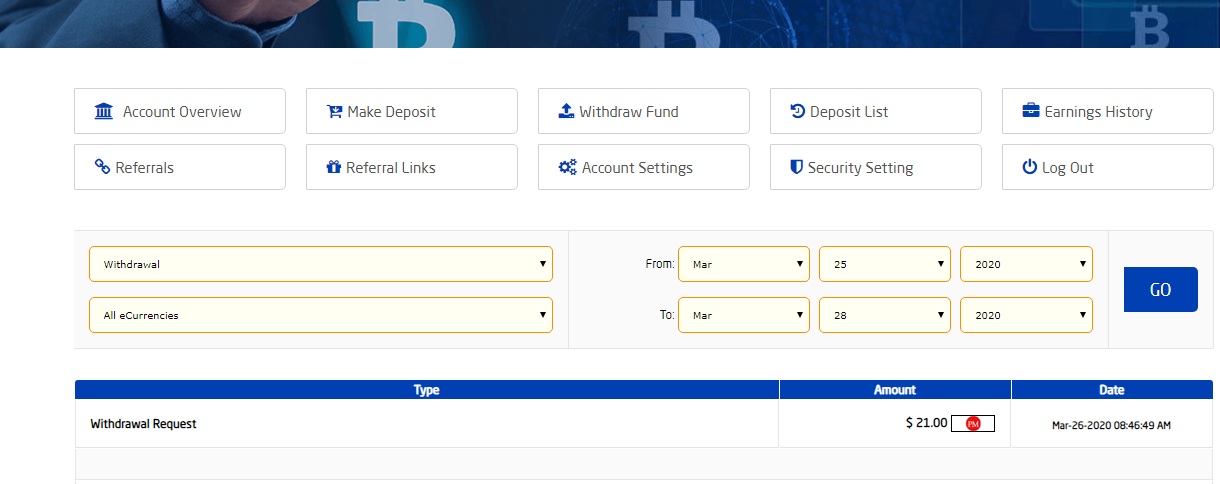Click the cart icon beside Make Deposit
This screenshot has width=1220, height=484.
tap(335, 111)
